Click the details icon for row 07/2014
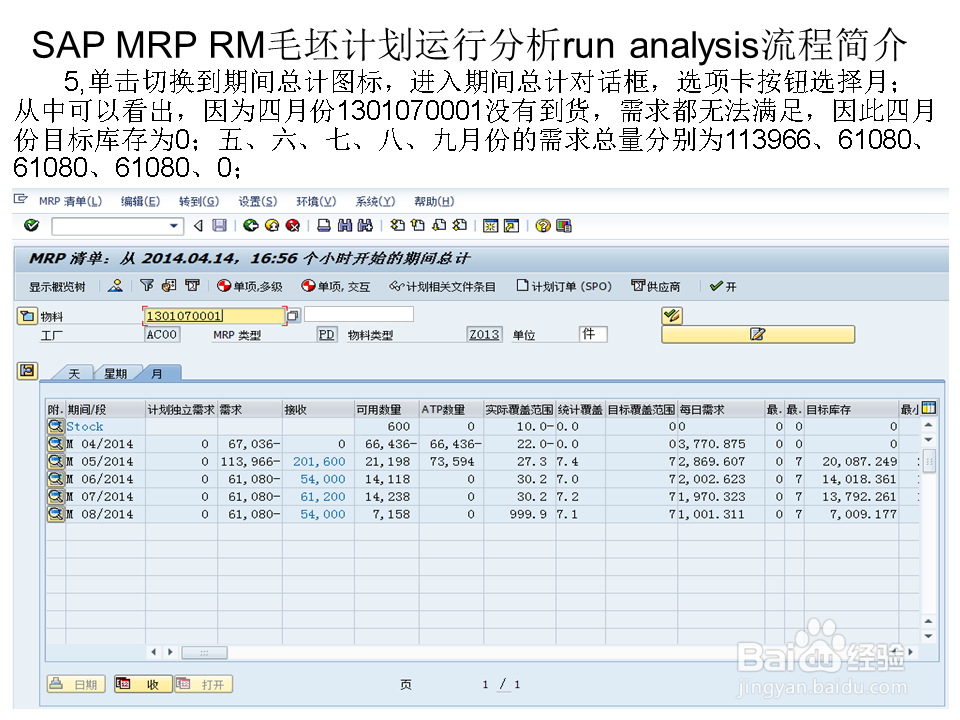Image resolution: width=960 pixels, height=720 pixels. [x=56, y=497]
